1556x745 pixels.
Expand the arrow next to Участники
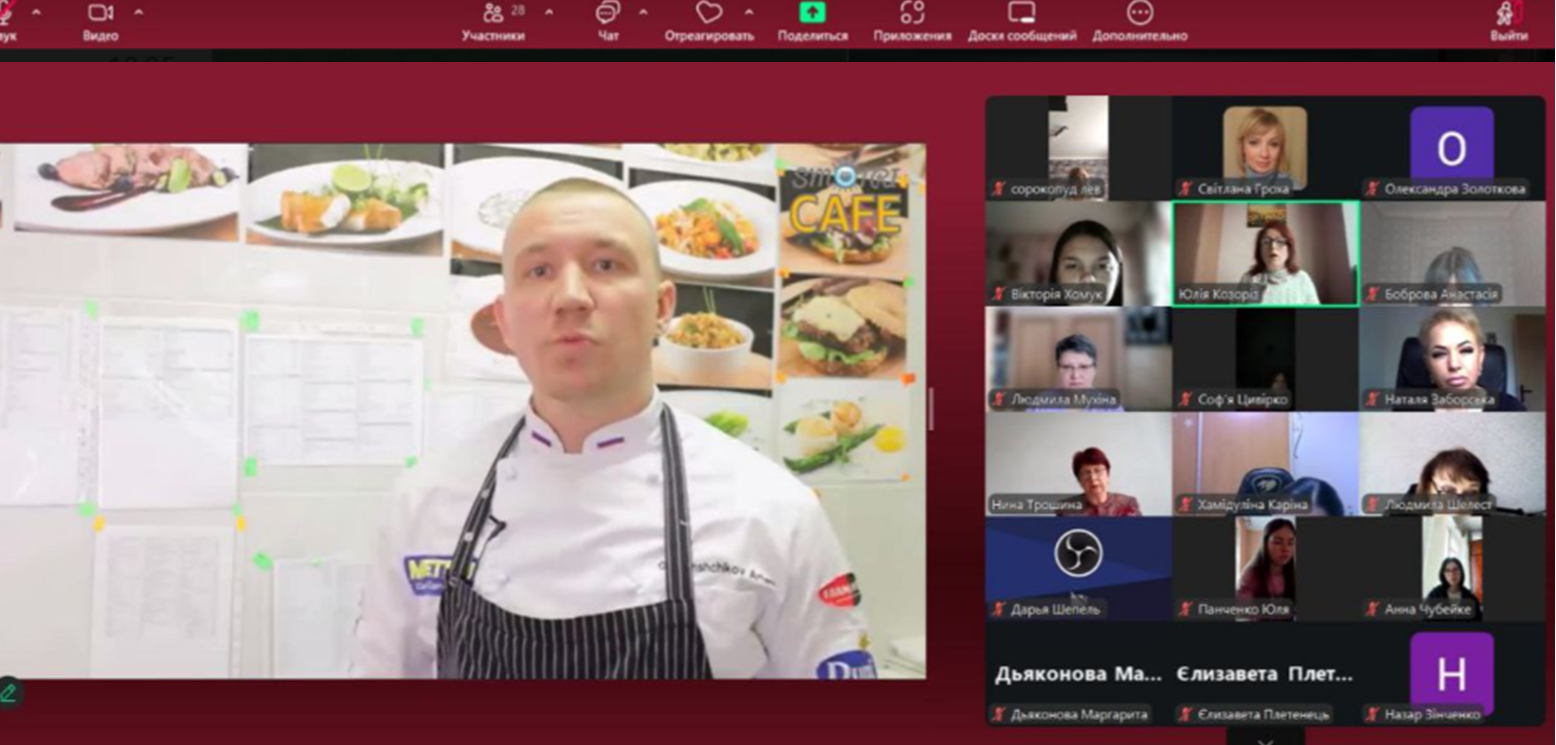pos(548,13)
